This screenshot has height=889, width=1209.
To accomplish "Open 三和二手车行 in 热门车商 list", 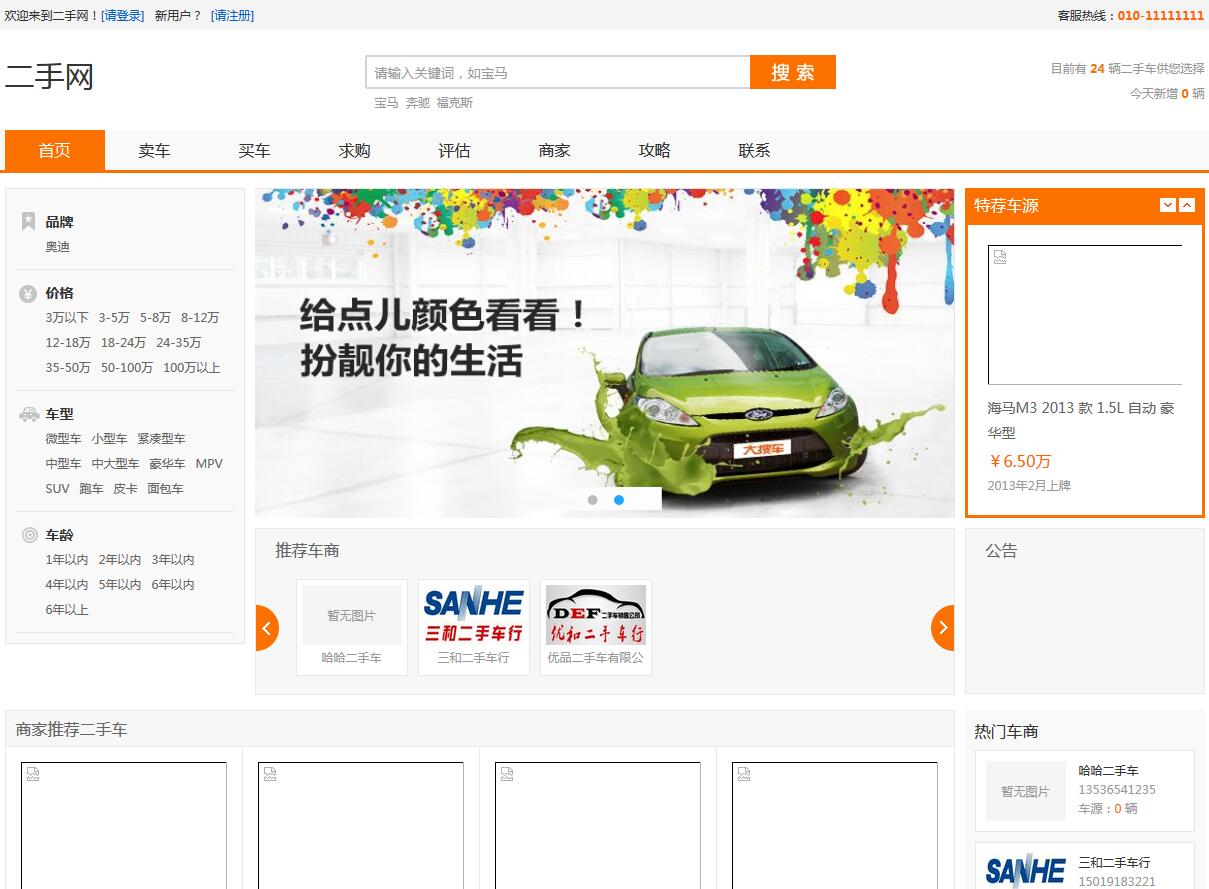I will [x=1114, y=862].
